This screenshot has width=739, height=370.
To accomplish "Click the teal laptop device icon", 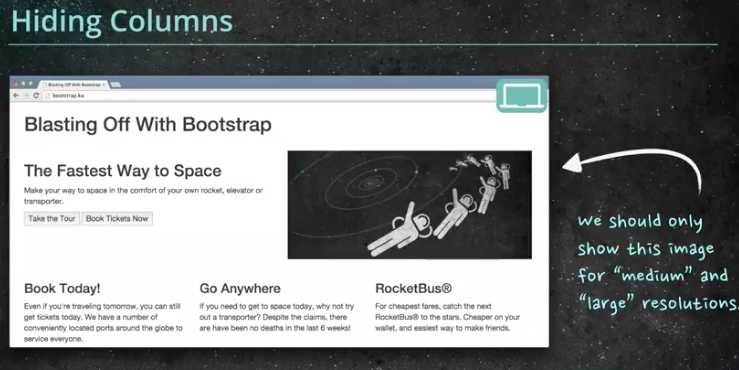I will coord(522,95).
